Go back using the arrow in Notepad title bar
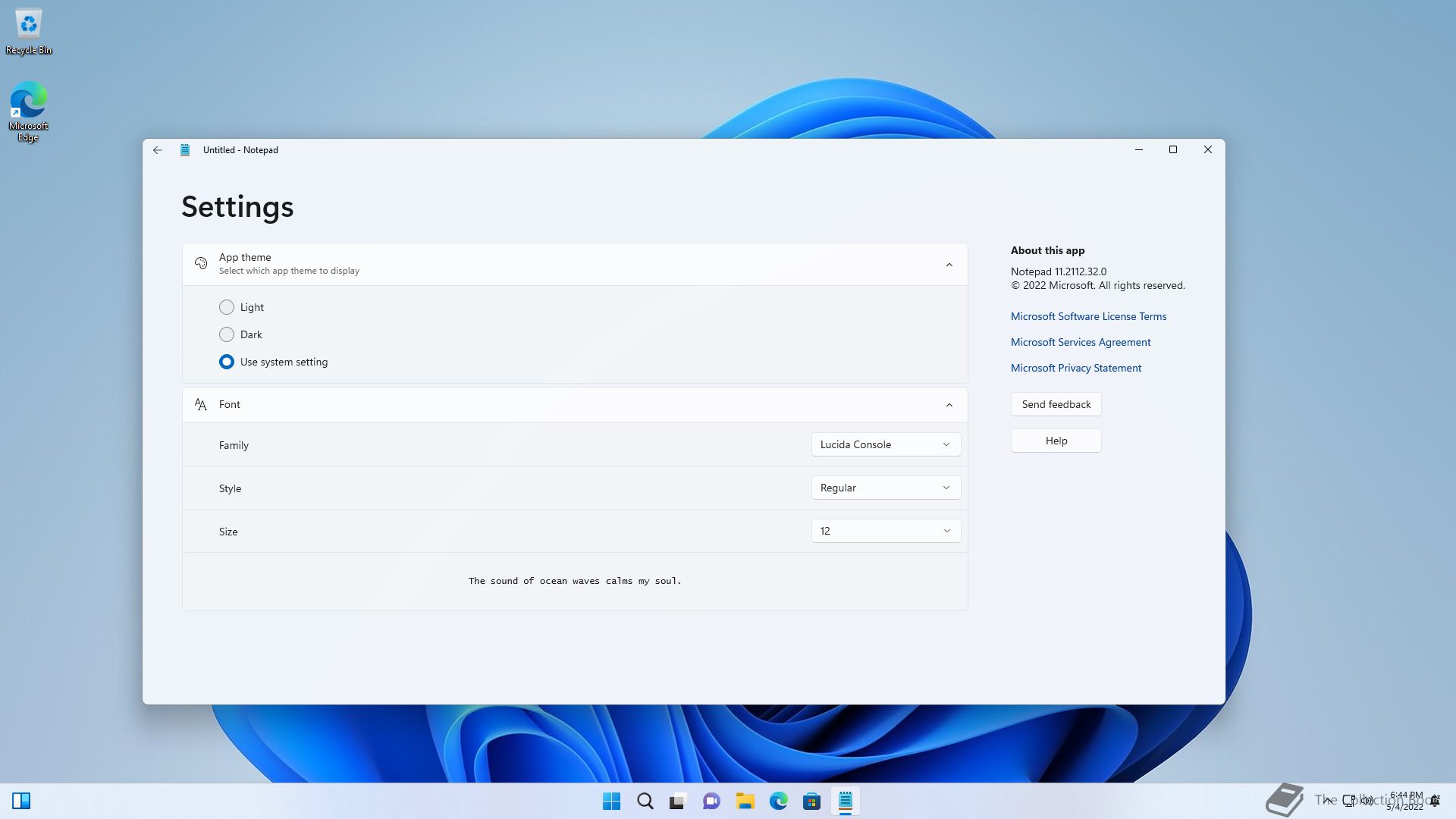The width and height of the screenshot is (1456, 819). click(158, 150)
